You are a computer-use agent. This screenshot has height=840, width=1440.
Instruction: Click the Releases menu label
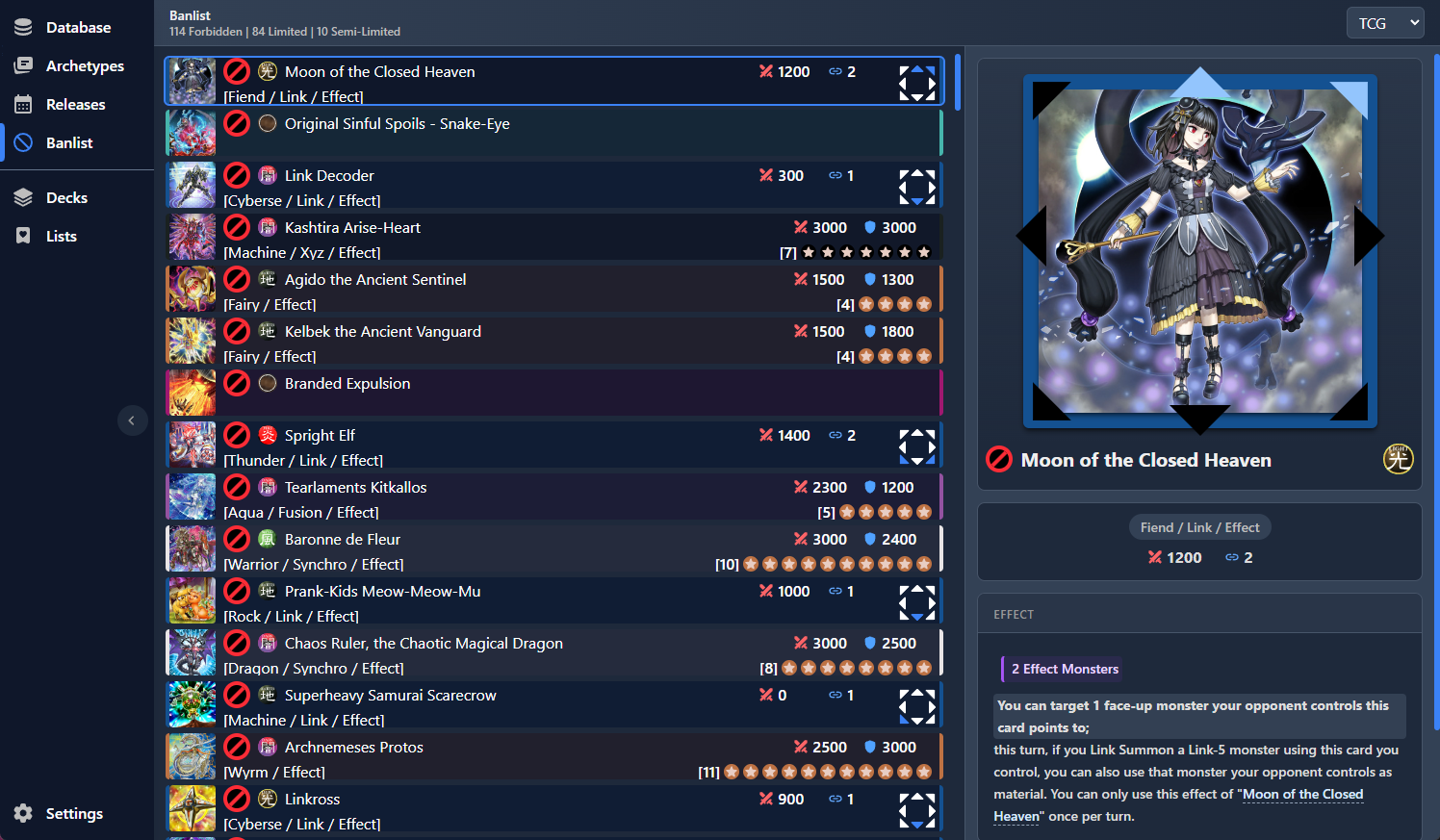(x=75, y=104)
